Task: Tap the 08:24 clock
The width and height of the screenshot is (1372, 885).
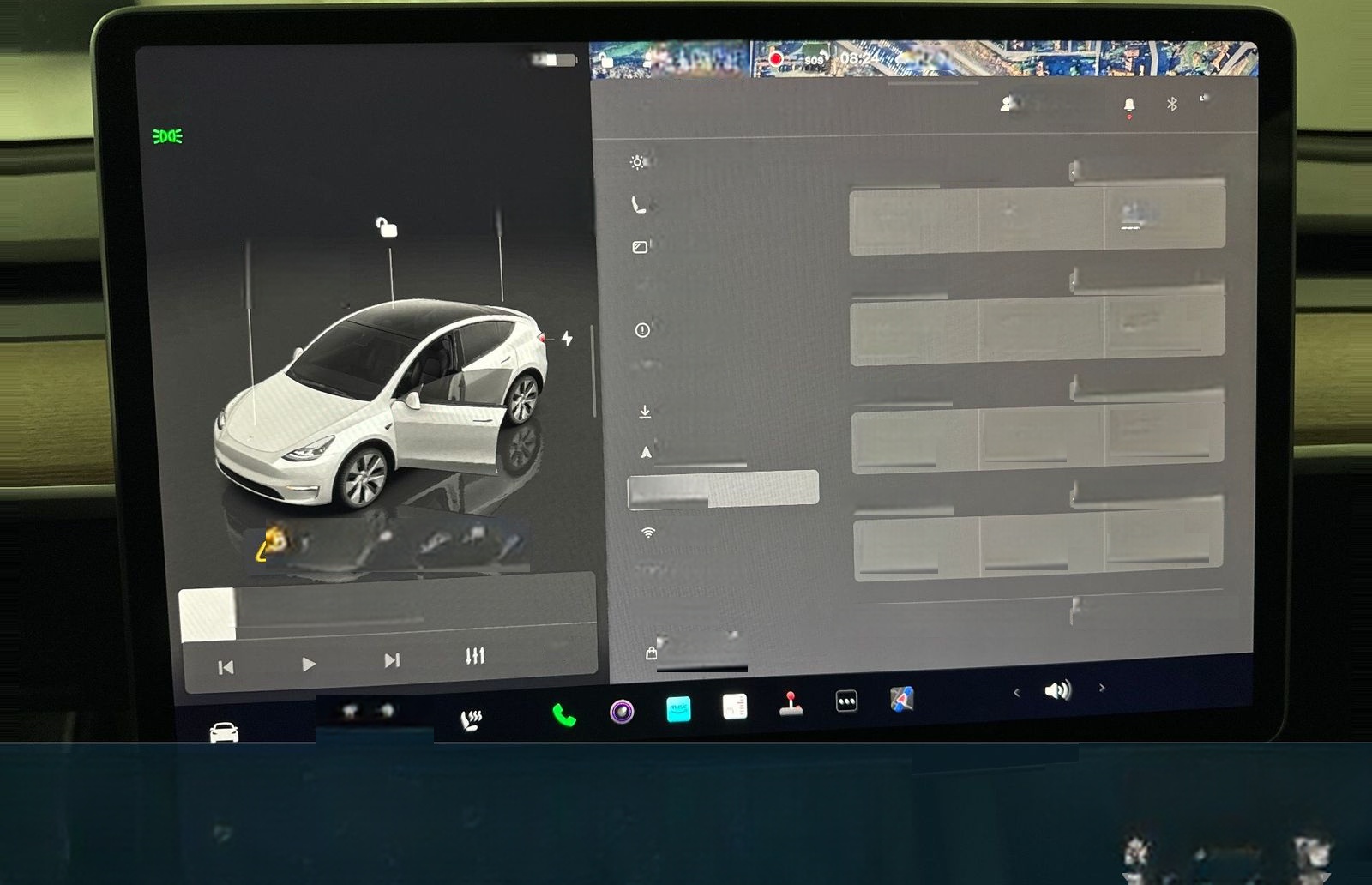Action: point(859,58)
